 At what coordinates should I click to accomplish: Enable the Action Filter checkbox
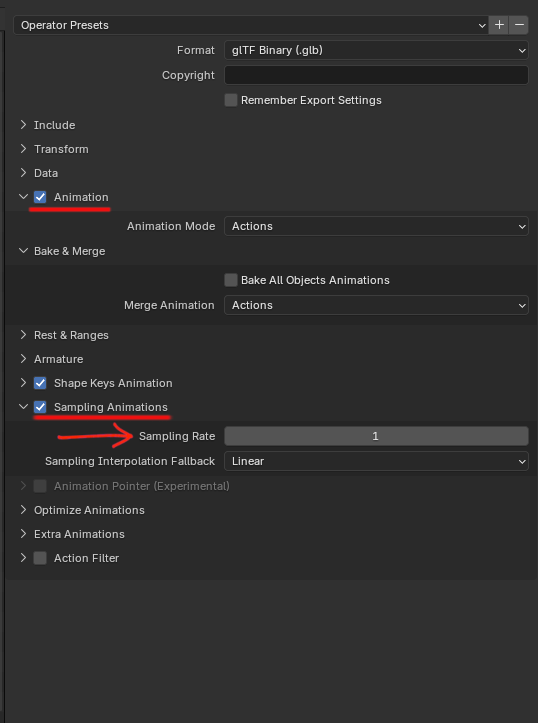tap(40, 558)
